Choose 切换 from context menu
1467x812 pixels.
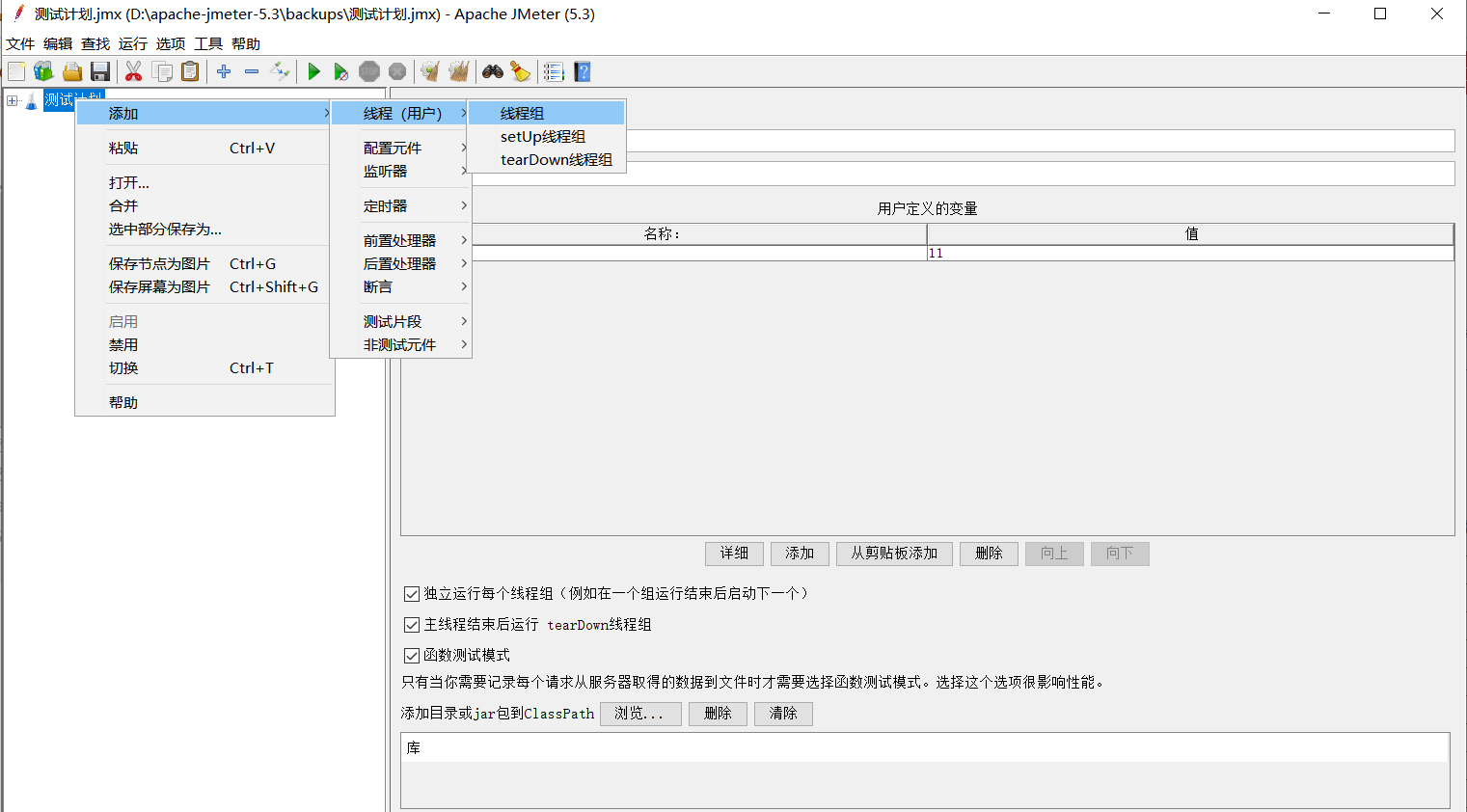coord(204,367)
